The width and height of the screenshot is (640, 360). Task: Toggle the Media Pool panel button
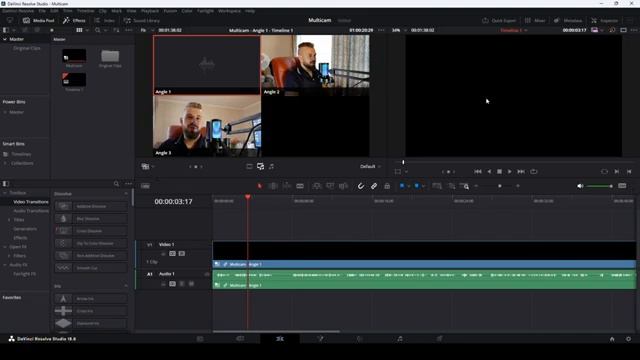coord(39,20)
